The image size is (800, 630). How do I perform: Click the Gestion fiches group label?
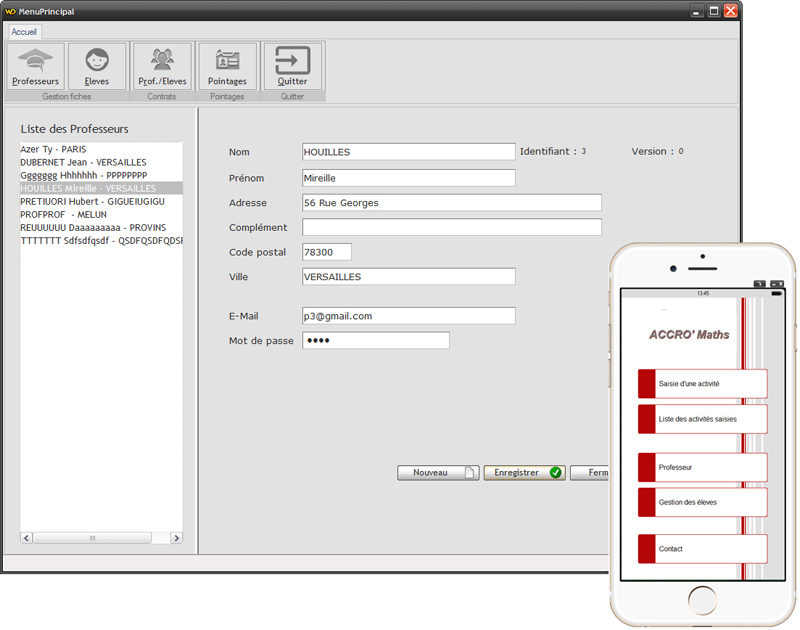66,96
